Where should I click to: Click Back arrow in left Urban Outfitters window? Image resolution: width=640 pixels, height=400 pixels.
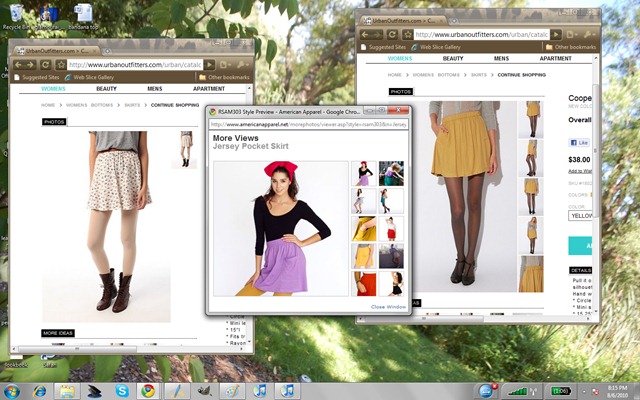[18, 64]
